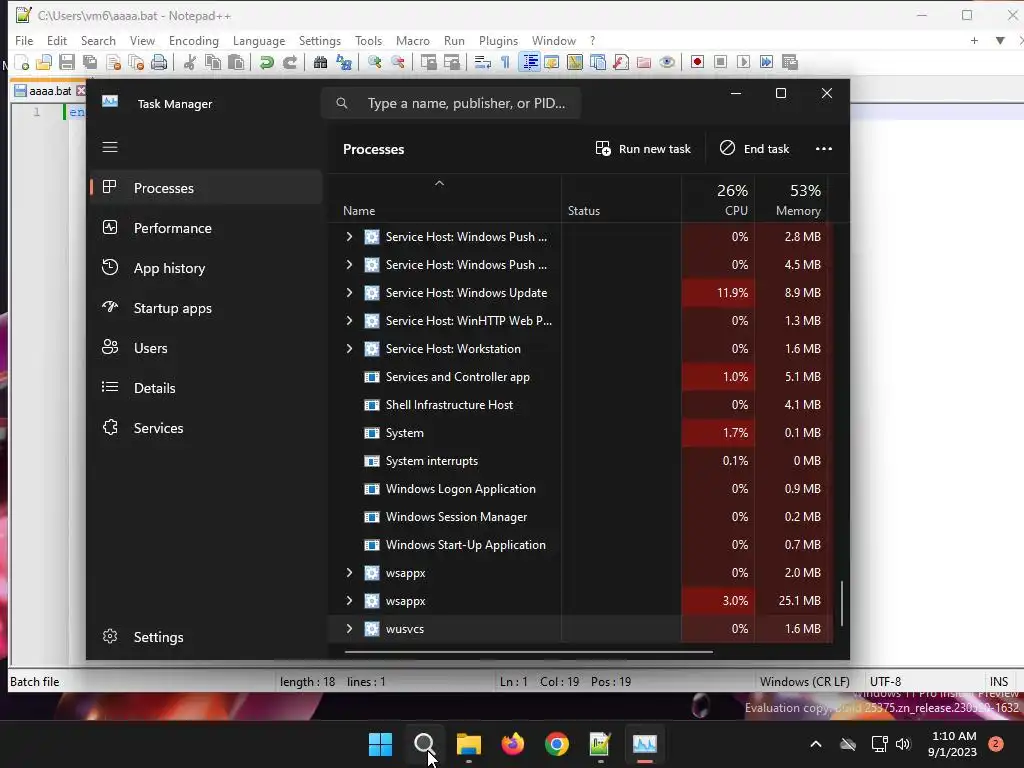
Task: Toggle Show All Characters pilcrow icon
Action: (x=505, y=63)
